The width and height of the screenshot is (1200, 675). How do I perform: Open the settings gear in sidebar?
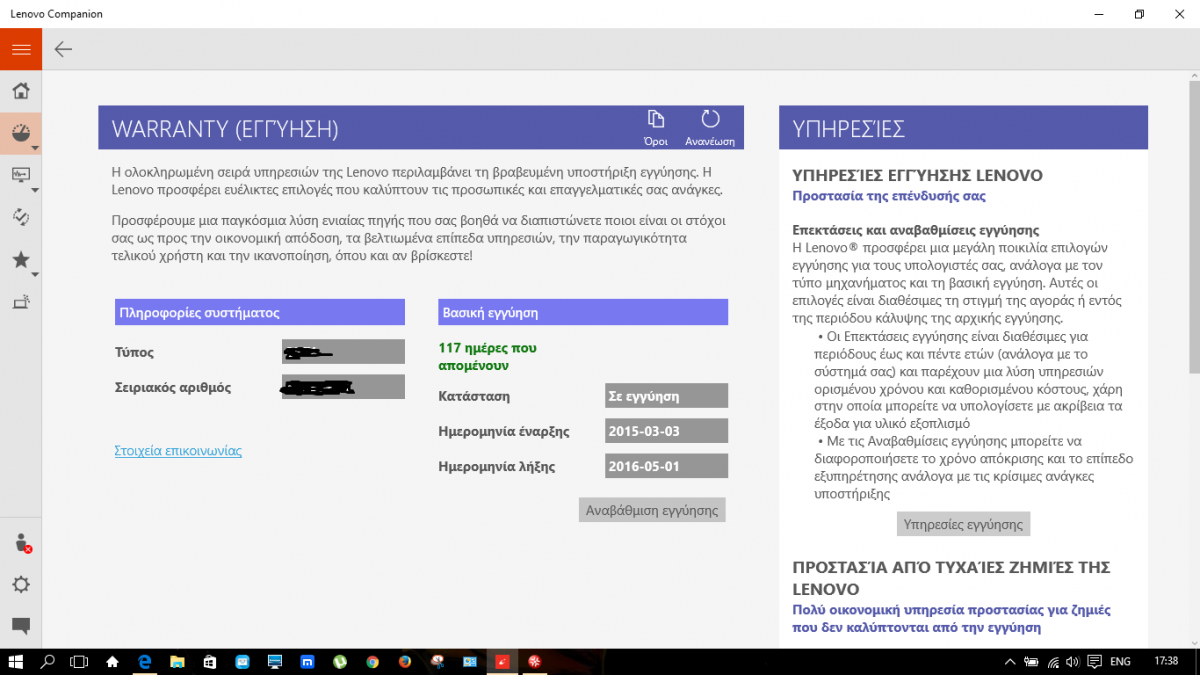click(20, 585)
